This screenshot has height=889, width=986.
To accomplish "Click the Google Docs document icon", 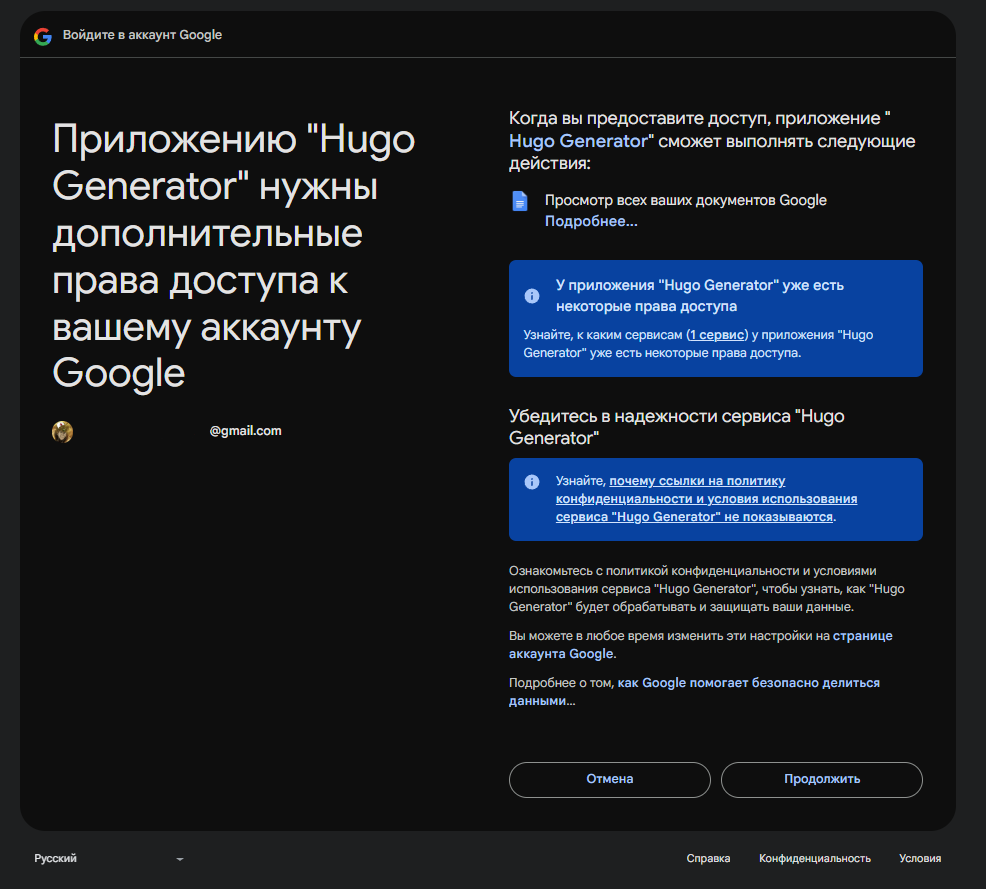I will click(520, 200).
